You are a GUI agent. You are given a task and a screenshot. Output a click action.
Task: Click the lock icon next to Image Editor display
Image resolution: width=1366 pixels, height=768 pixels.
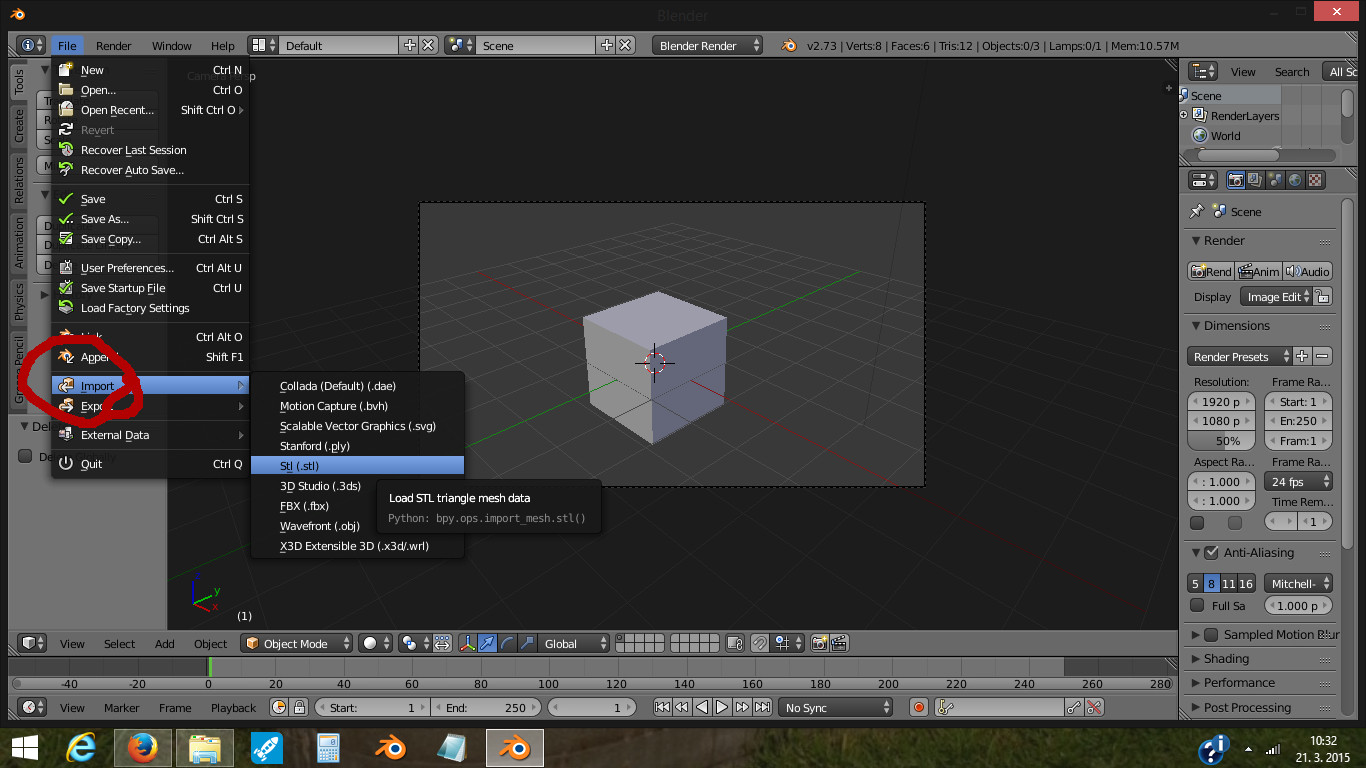pyautogui.click(x=1323, y=297)
